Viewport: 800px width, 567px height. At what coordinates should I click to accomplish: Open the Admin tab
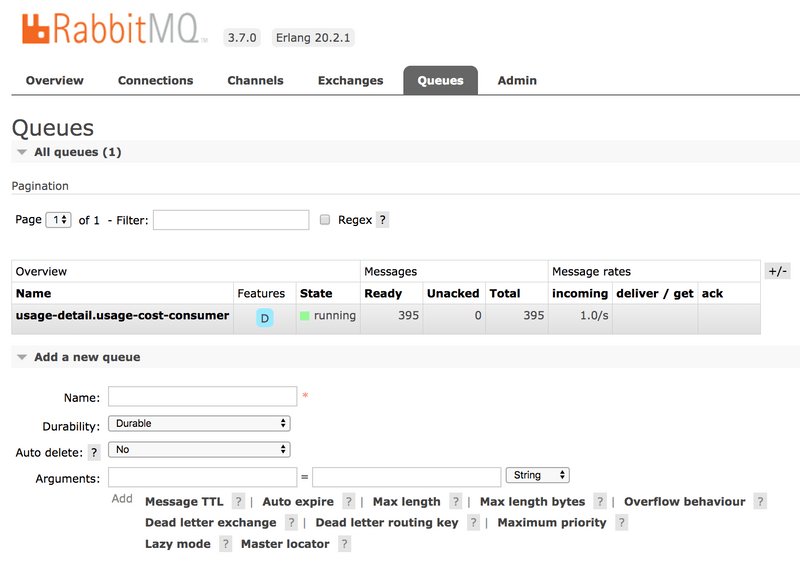click(x=517, y=81)
